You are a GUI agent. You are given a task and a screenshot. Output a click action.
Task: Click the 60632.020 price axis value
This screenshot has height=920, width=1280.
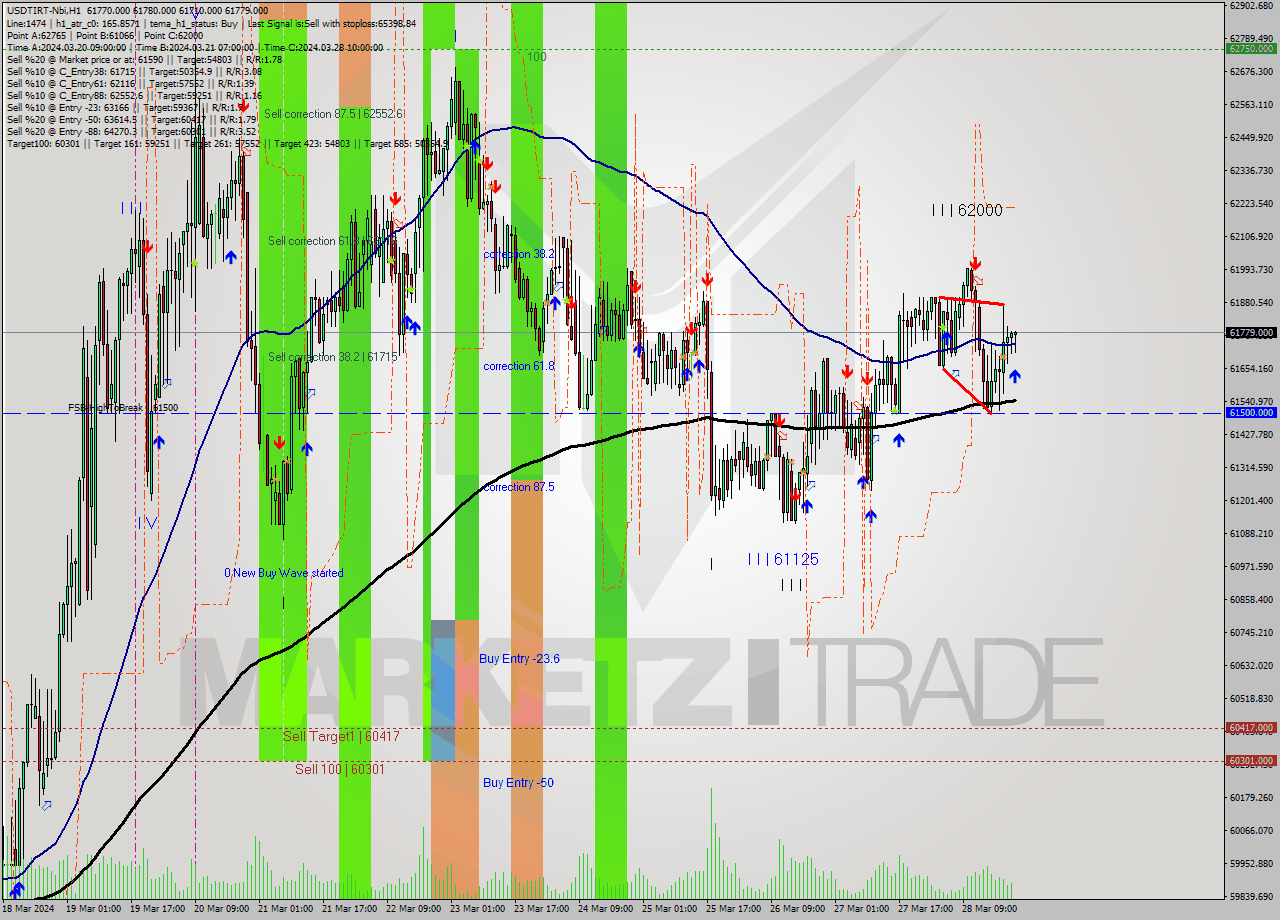tap(1251, 666)
